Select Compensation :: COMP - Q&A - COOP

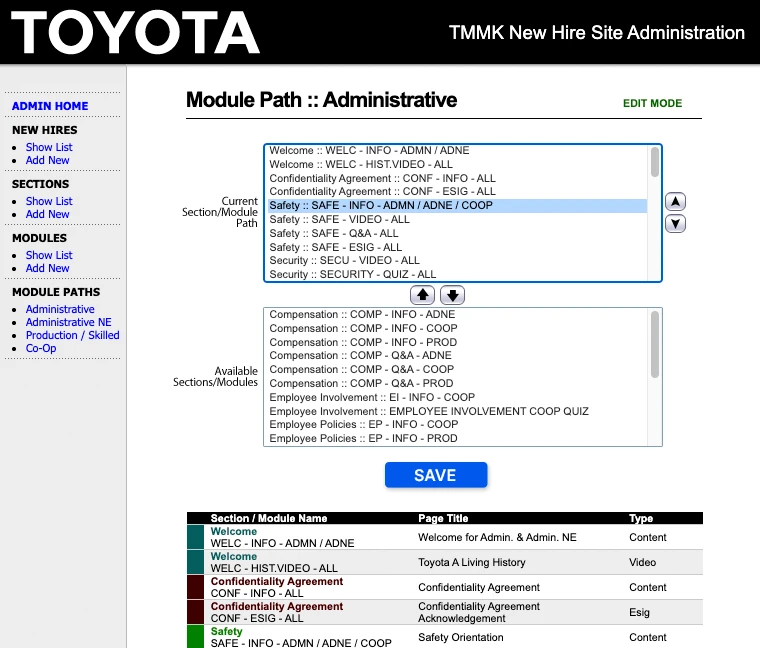[x=458, y=369]
